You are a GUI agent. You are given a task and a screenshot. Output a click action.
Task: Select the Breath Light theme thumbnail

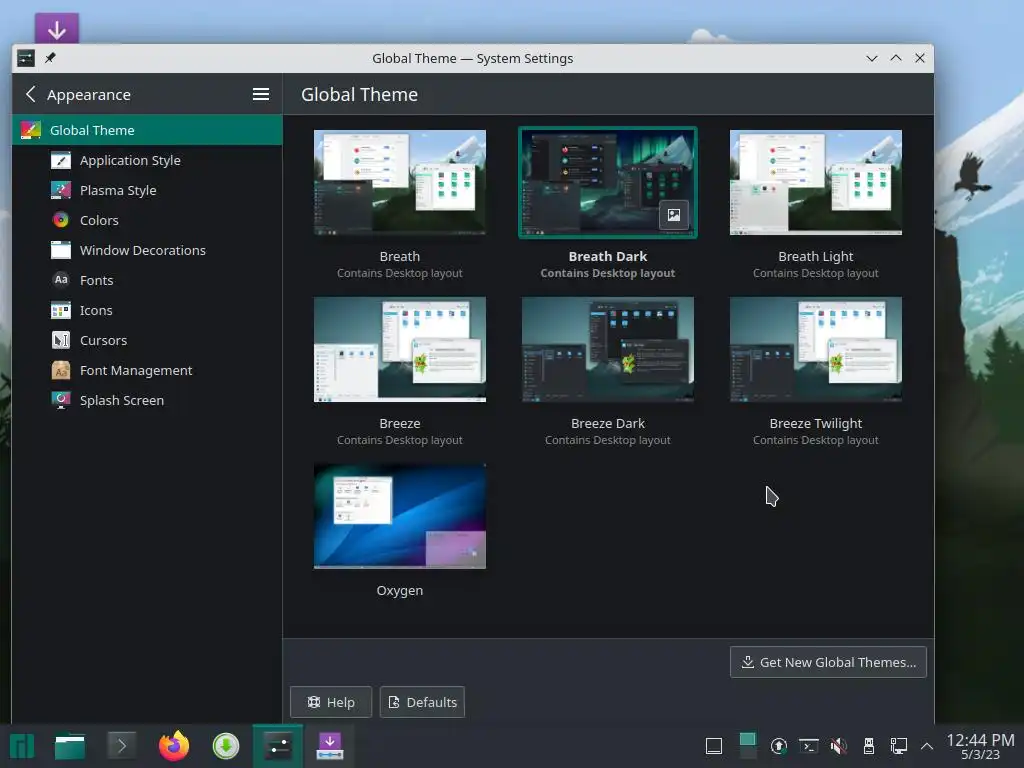(816, 182)
